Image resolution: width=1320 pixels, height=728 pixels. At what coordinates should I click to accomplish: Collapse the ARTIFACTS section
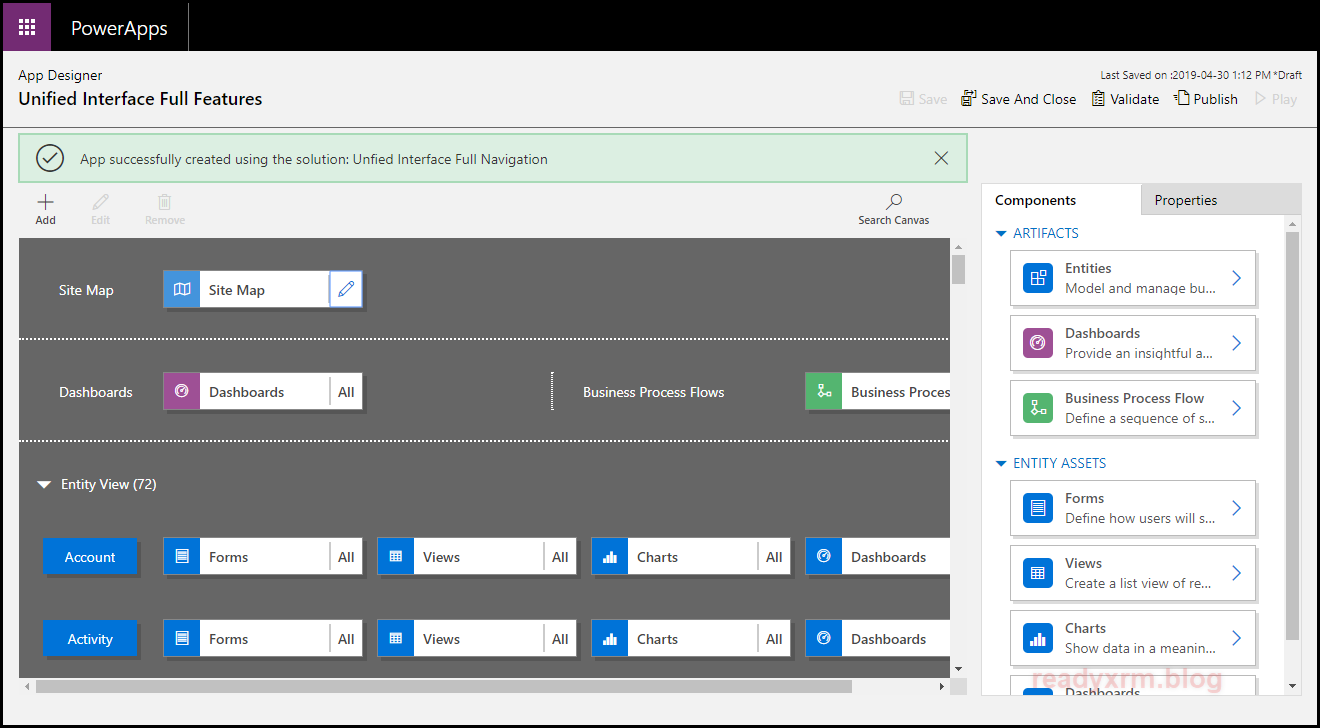tap(1001, 234)
